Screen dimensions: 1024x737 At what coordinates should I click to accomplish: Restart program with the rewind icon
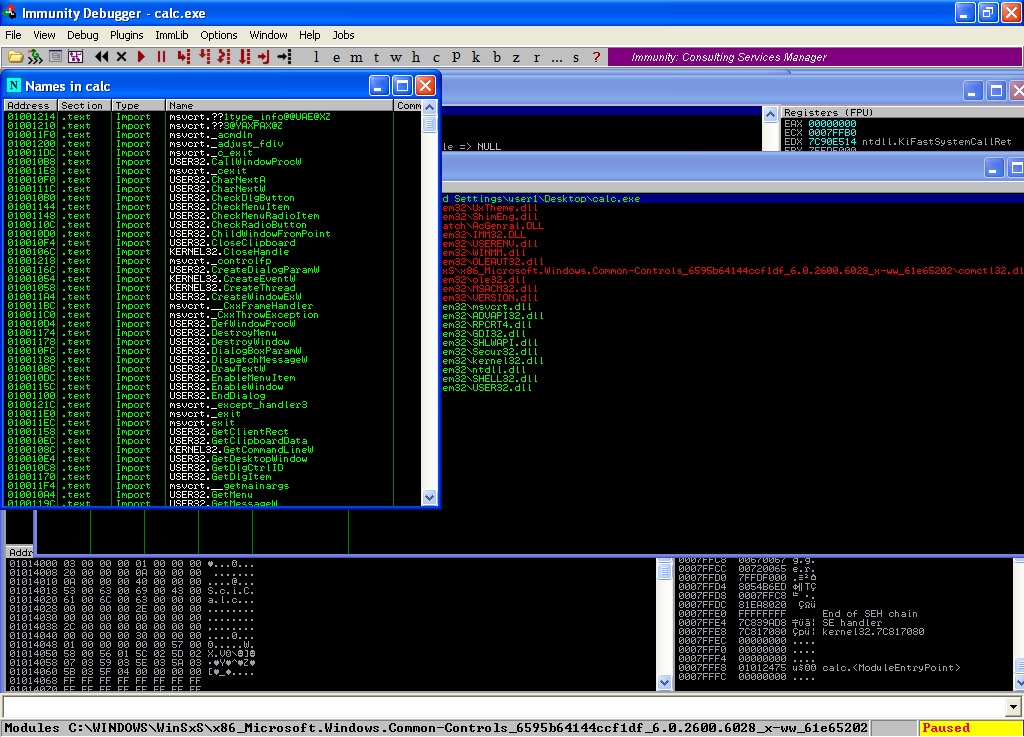(x=101, y=57)
